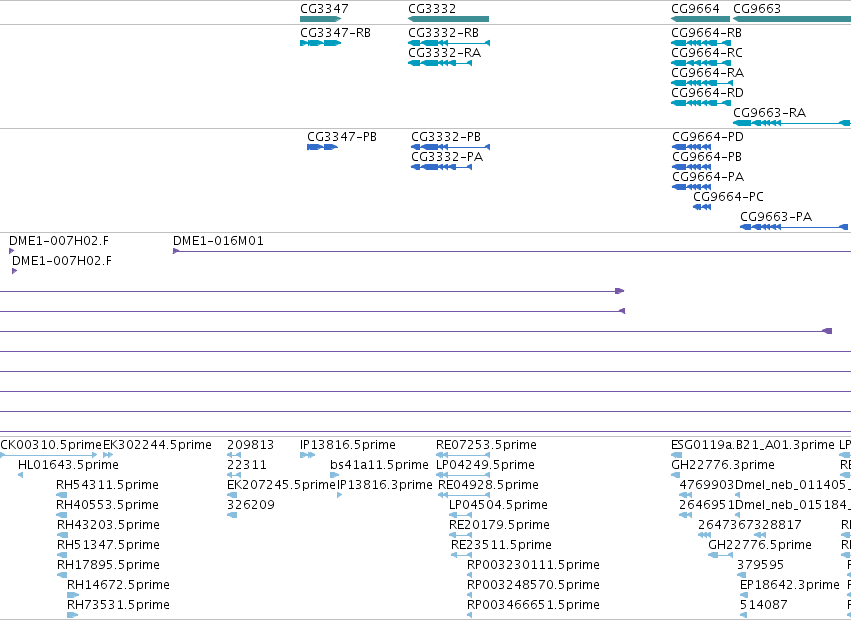Click the CG3332-RB transcript label
This screenshot has height=620, width=851.
coord(443,33)
